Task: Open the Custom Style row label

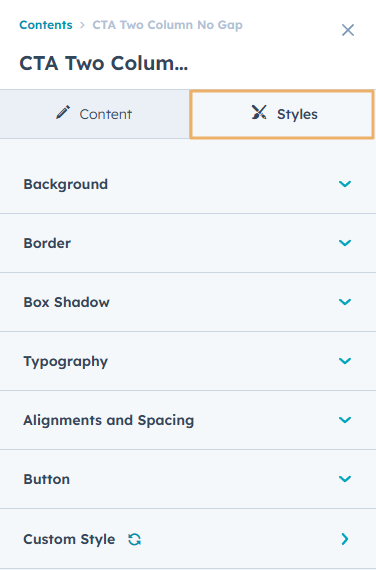Action: 69,539
